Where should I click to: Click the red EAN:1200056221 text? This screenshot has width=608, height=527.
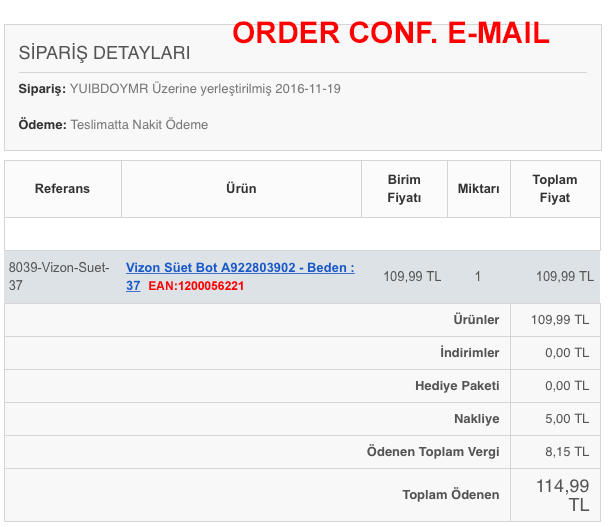pos(196,286)
